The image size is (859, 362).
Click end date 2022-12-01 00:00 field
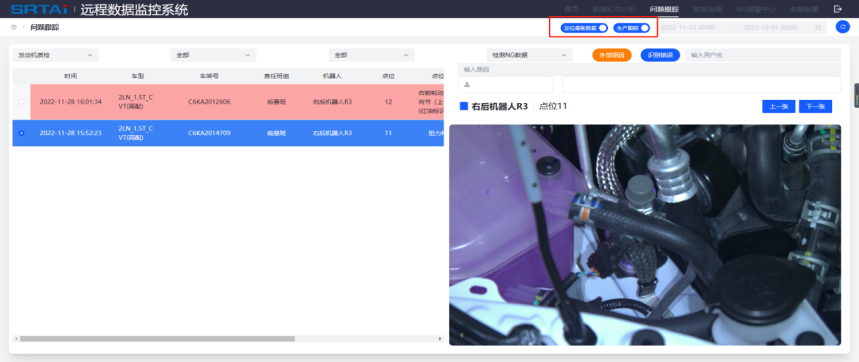(x=770, y=27)
